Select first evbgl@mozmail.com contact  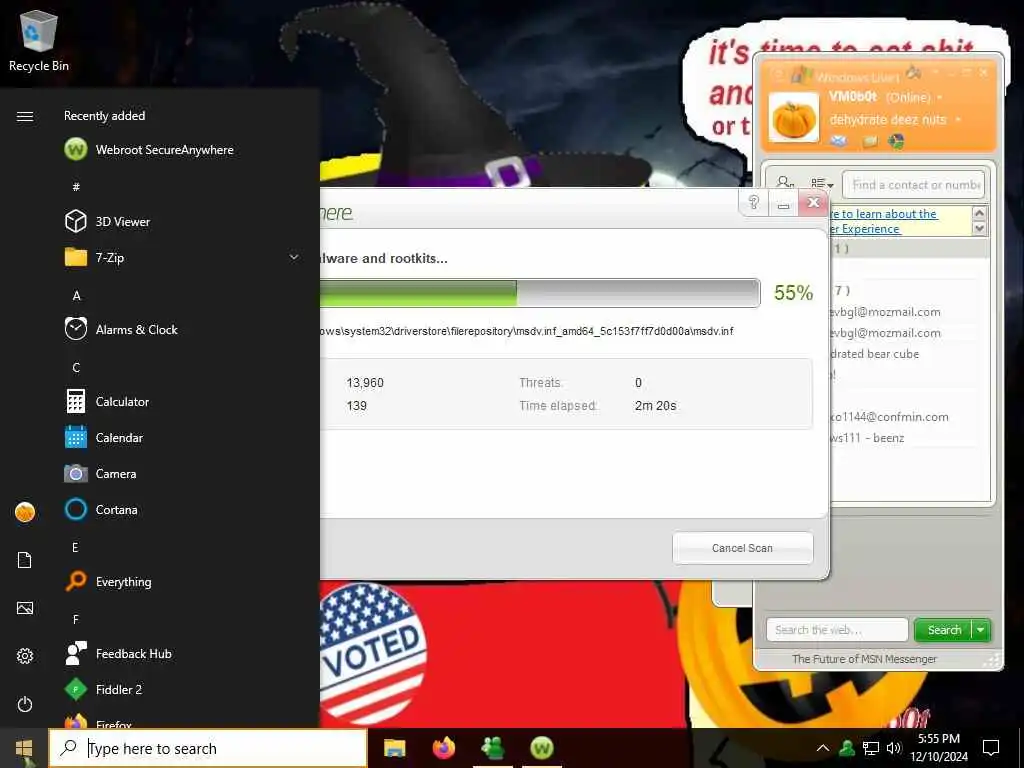click(x=886, y=312)
